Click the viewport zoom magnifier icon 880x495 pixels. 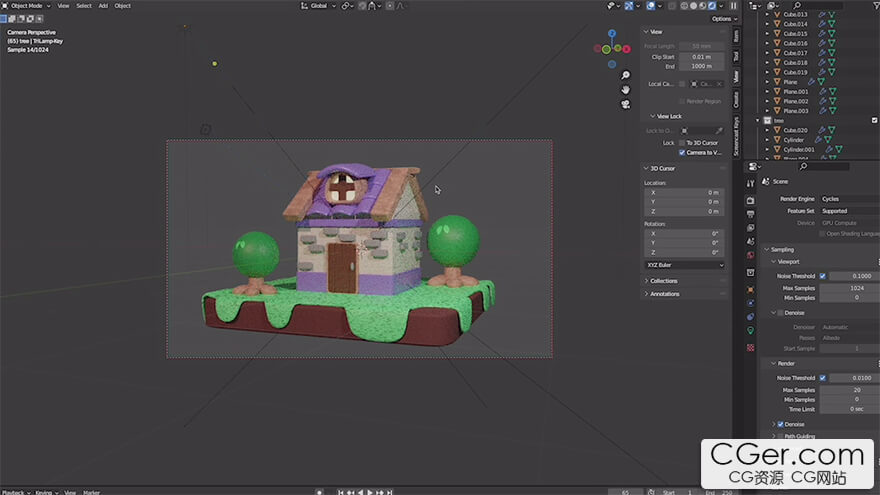click(625, 75)
